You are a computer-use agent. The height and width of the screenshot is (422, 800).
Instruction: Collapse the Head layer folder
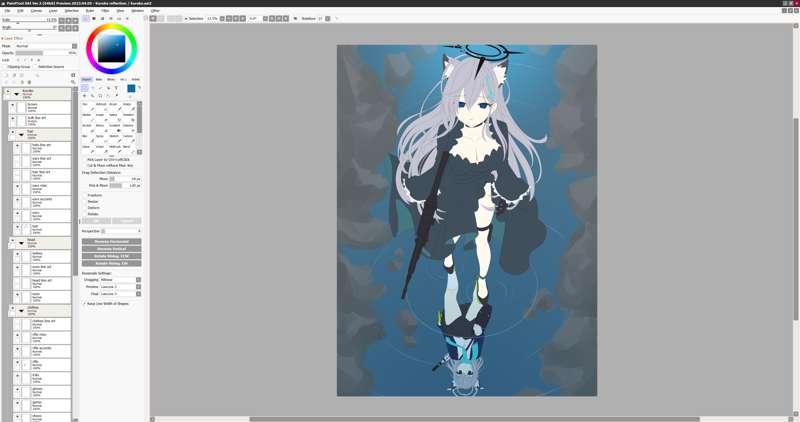[x=21, y=243]
